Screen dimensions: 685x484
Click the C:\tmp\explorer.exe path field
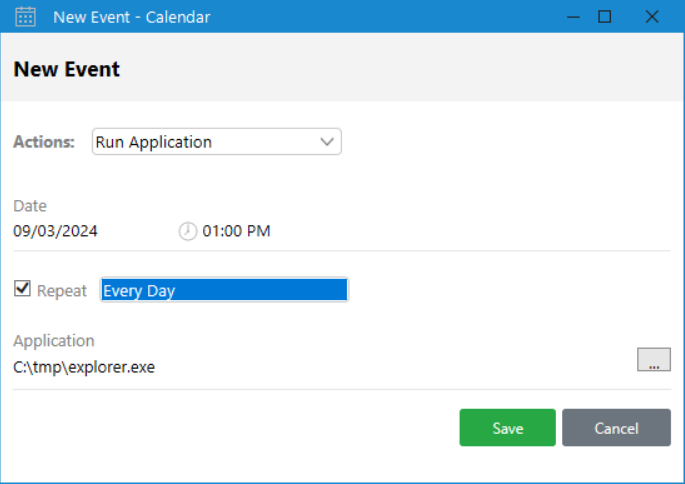point(84,367)
